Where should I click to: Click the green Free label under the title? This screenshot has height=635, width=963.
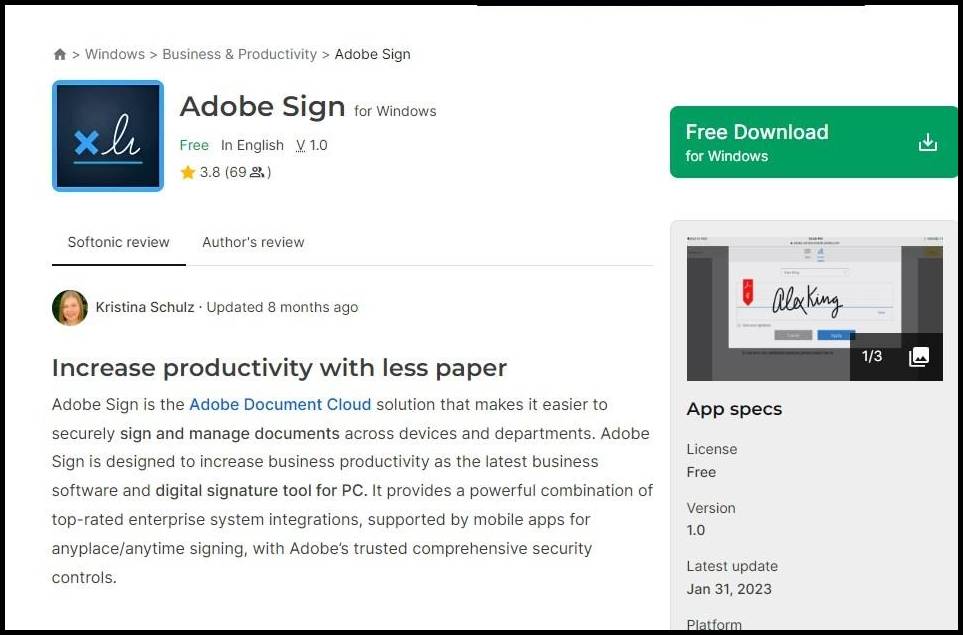click(x=194, y=146)
